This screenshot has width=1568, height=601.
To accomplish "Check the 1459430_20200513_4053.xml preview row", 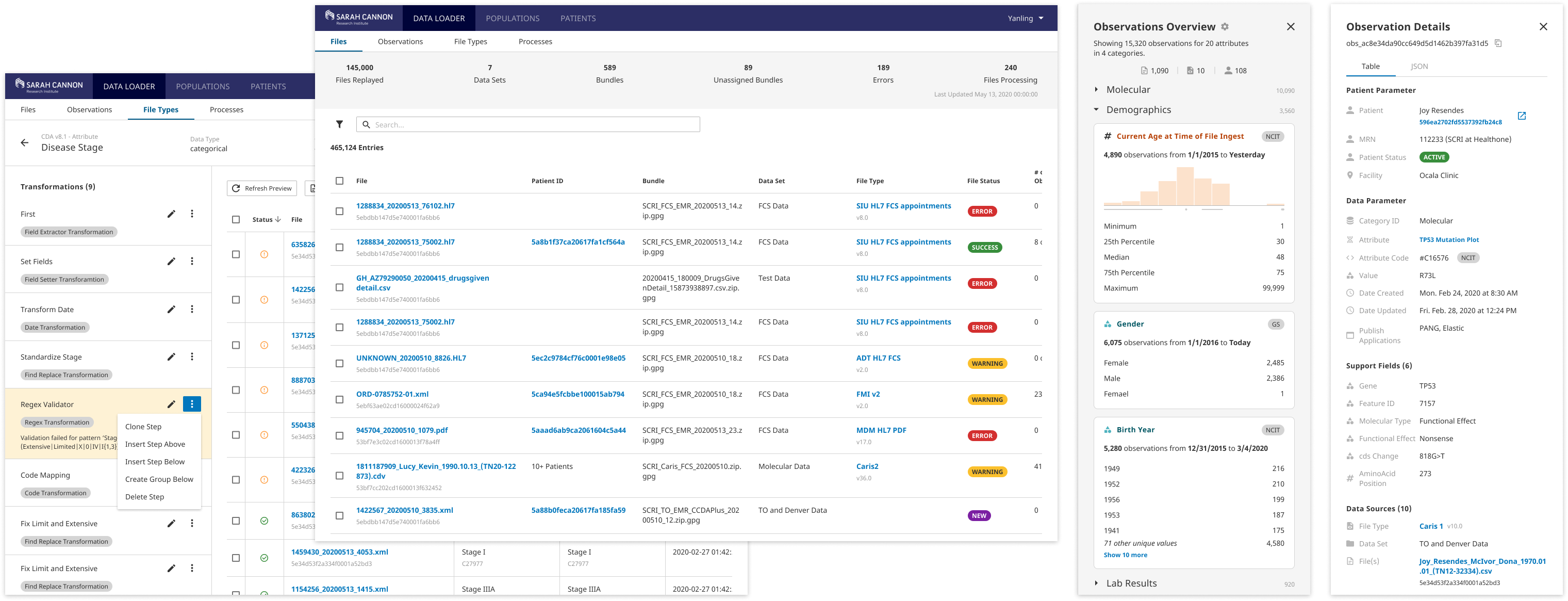I will coord(236,558).
